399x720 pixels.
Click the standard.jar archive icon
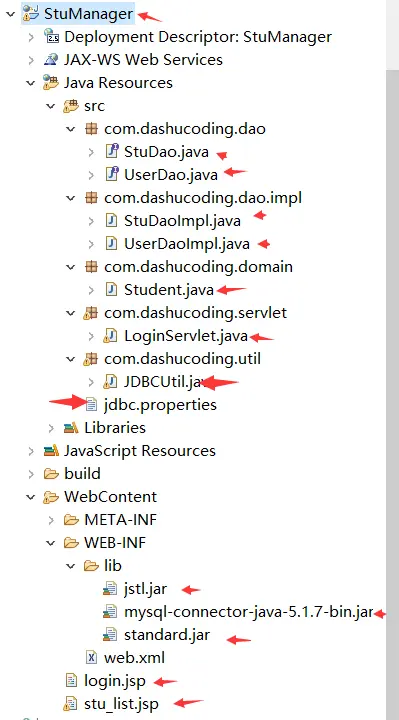(110, 635)
